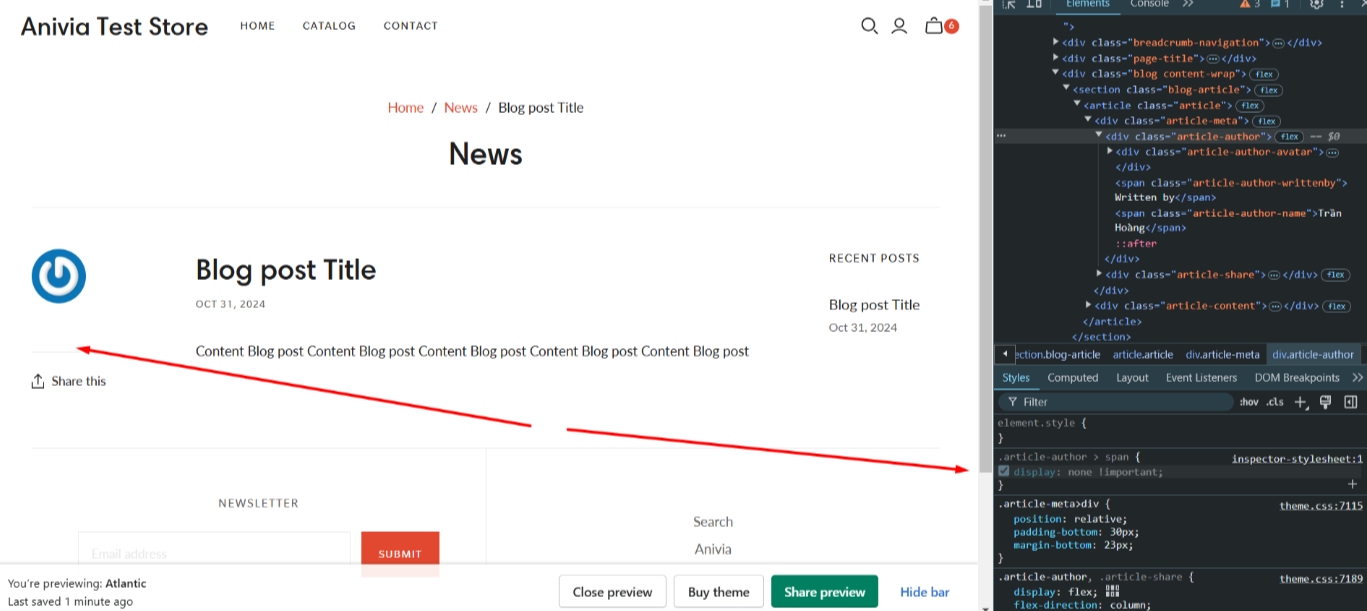The width and height of the screenshot is (1367, 611).
Task: Select the Styles tab
Action: (x=1016, y=378)
